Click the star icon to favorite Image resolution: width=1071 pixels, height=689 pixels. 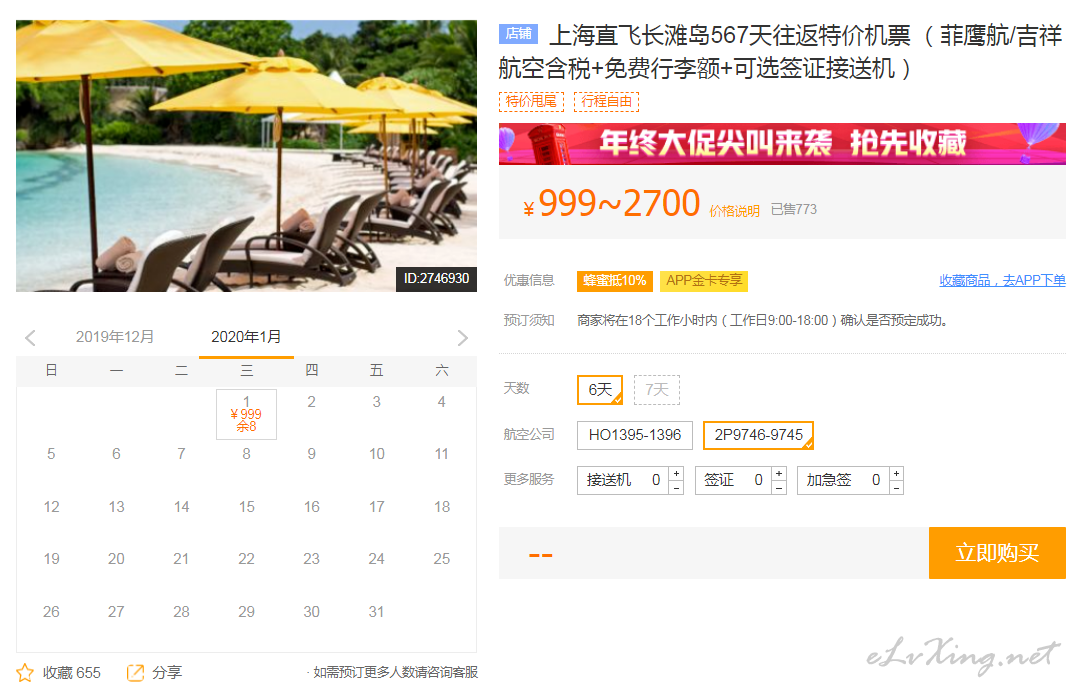coord(25,673)
